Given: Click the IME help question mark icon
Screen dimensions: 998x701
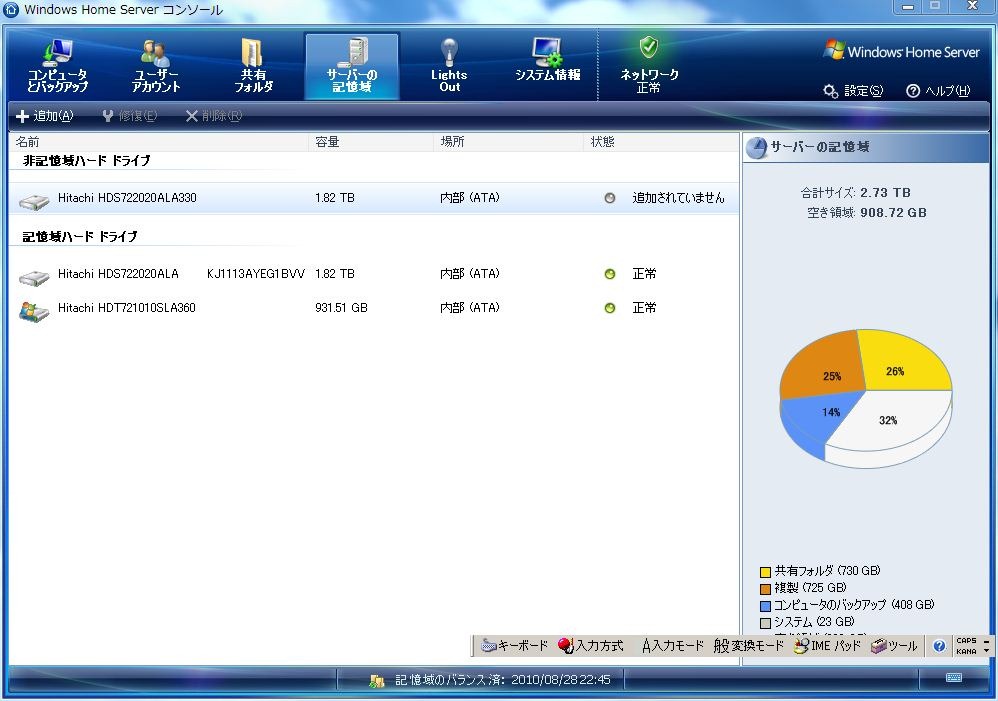Looking at the screenshot, I should point(939,646).
